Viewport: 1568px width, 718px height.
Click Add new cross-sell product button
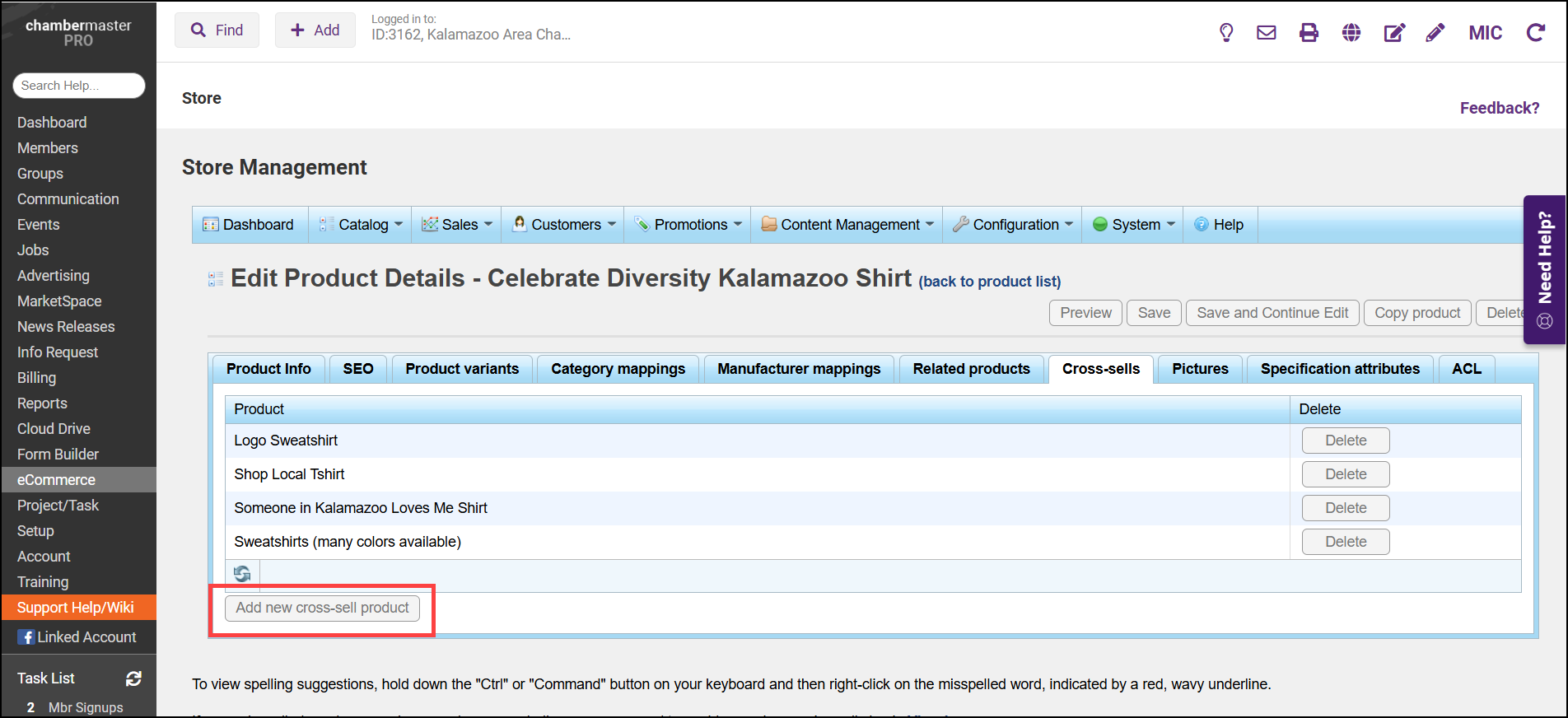[x=322, y=608]
